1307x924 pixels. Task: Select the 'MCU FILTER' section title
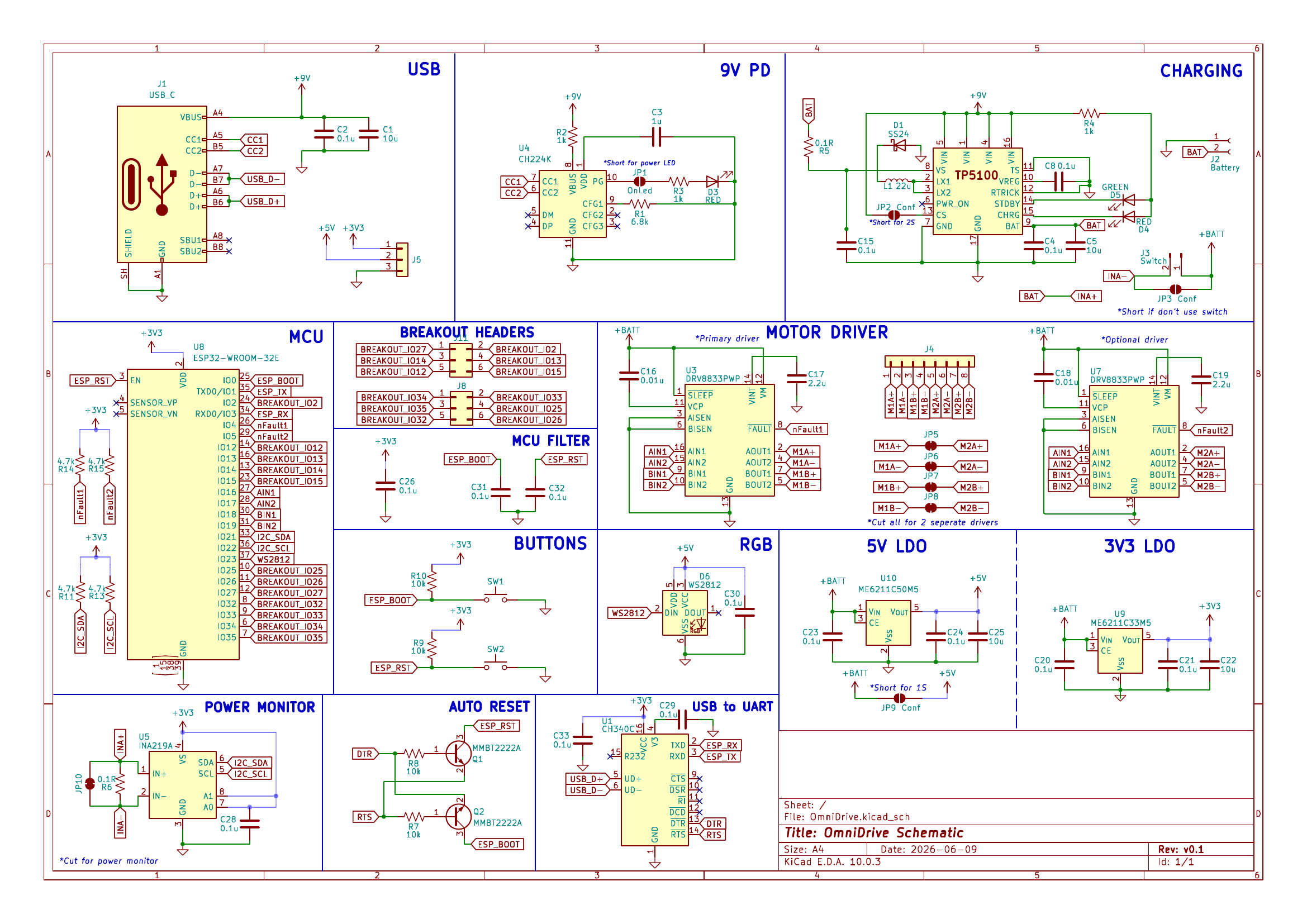coord(550,440)
